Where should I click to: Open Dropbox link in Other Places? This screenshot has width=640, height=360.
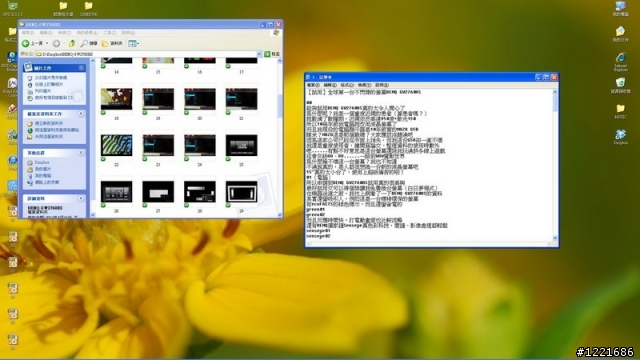38,162
